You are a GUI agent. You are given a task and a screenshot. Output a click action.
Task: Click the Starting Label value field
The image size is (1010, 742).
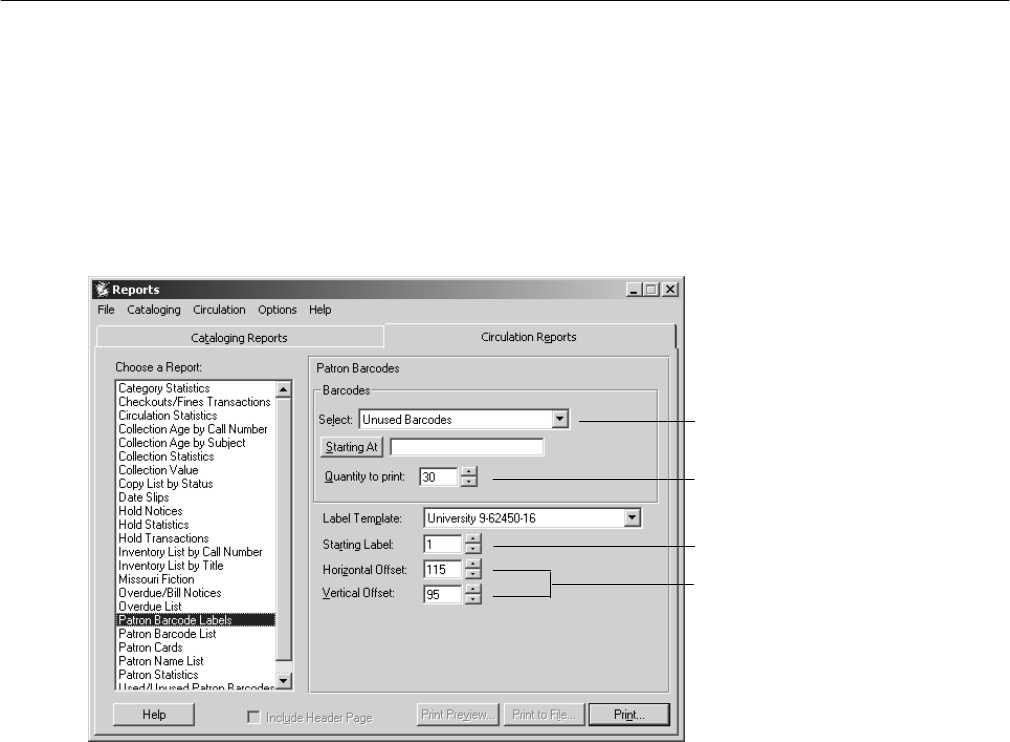(443, 544)
